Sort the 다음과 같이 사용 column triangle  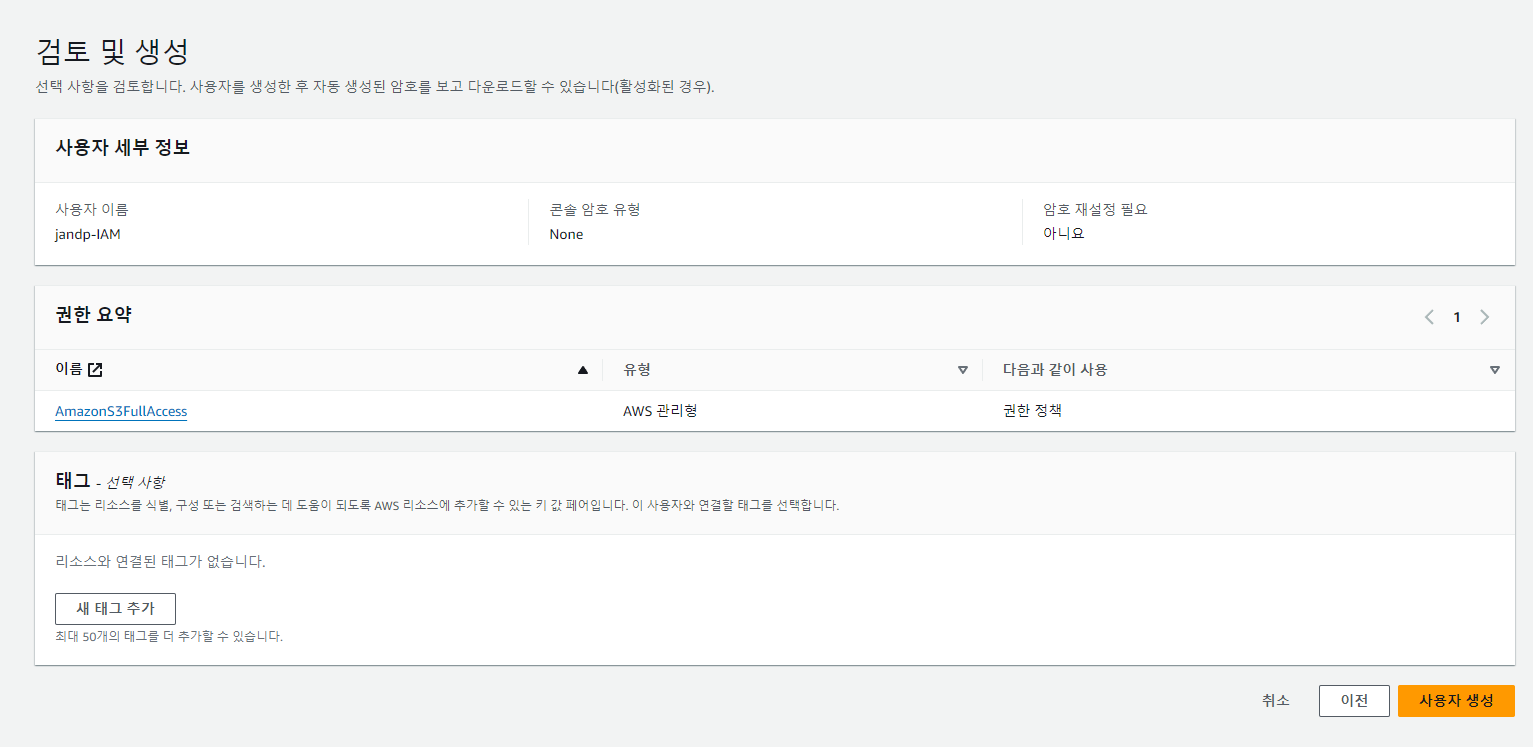pyautogui.click(x=1495, y=370)
